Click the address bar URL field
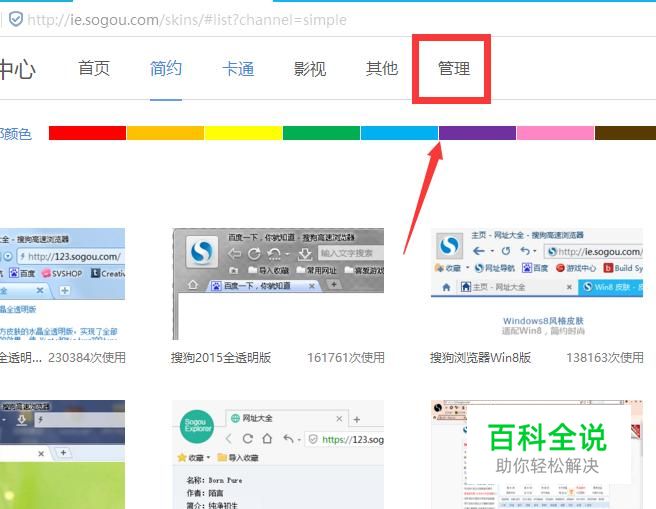Image resolution: width=656 pixels, height=509 pixels. [x=187, y=20]
